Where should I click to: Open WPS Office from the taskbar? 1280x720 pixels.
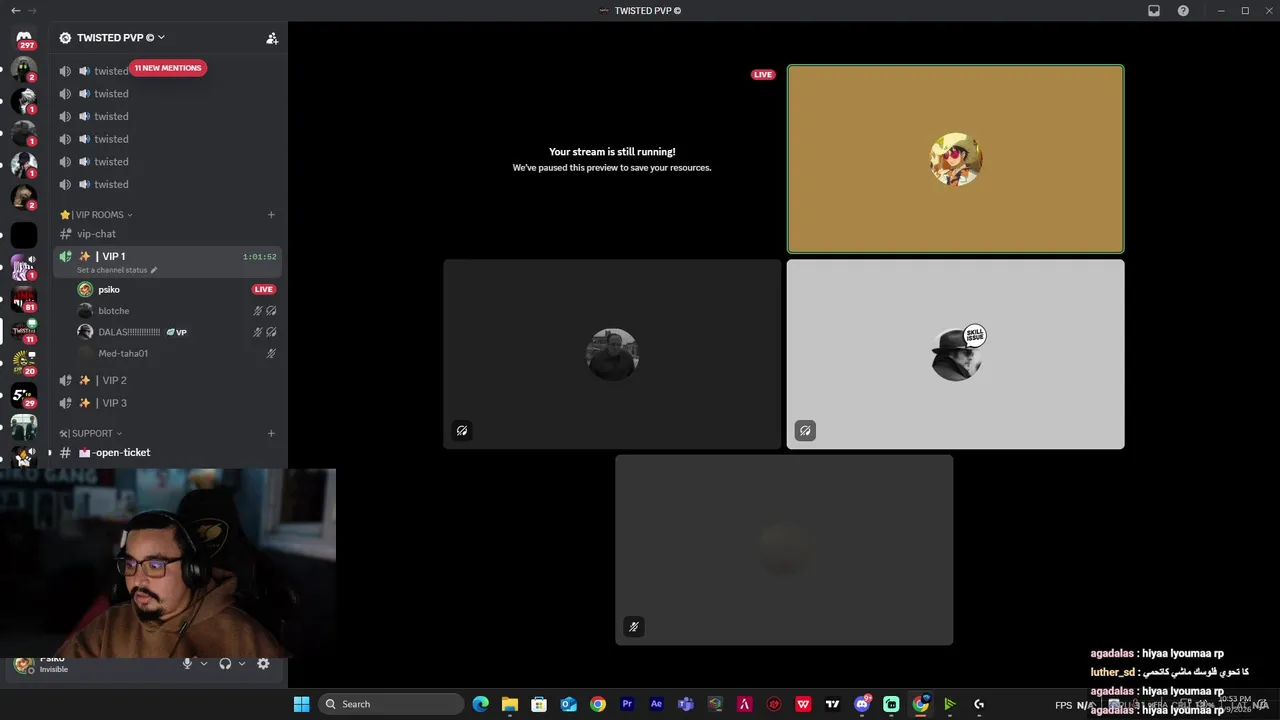coord(803,704)
